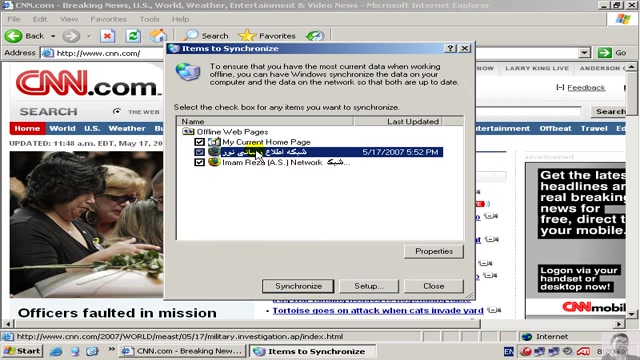This screenshot has height=360, width=640.
Task: Open the File menu
Action: pyautogui.click(x=13, y=19)
